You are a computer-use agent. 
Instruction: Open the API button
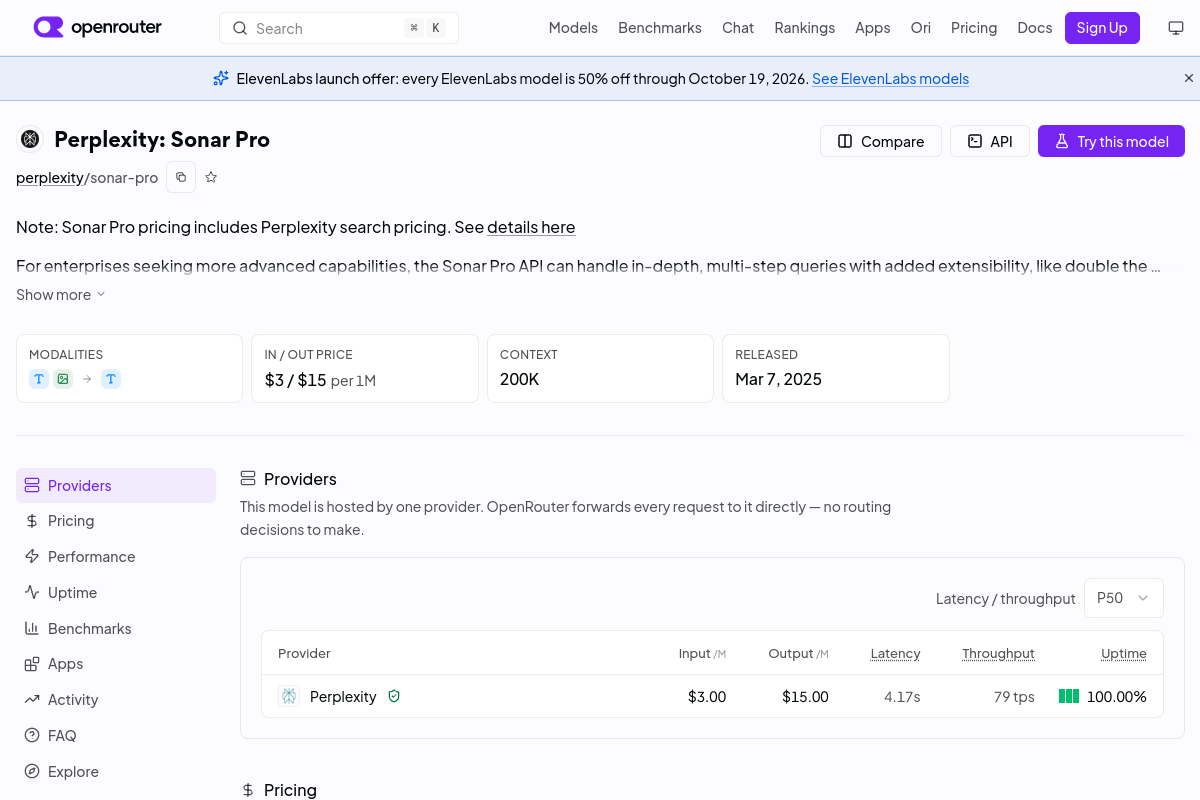pos(990,141)
